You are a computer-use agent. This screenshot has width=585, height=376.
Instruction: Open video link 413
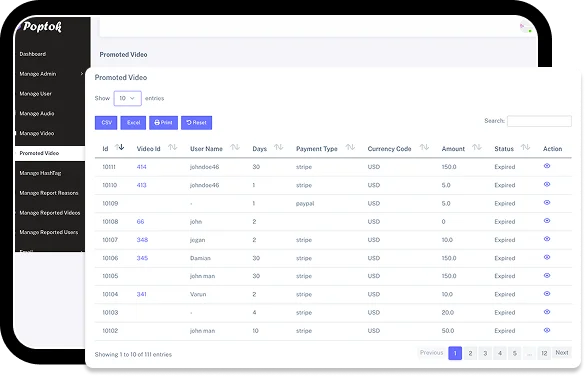pos(141,185)
